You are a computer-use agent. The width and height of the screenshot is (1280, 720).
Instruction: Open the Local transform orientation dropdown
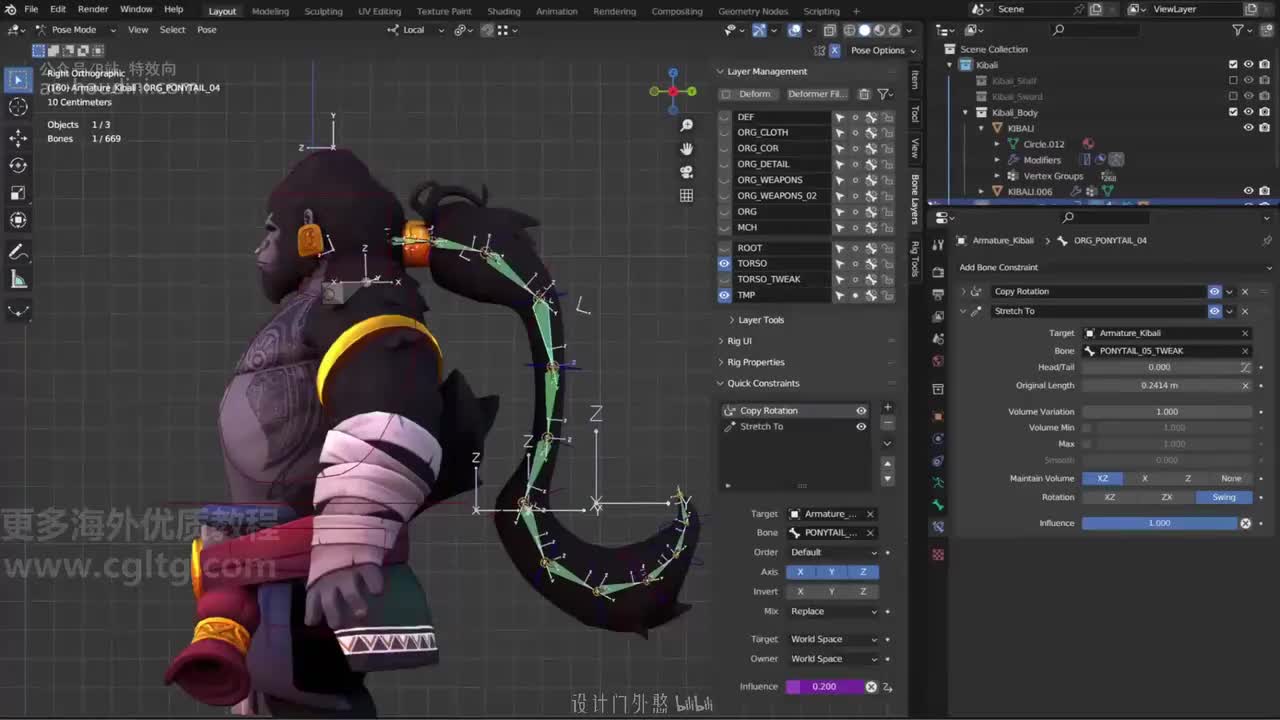(416, 30)
